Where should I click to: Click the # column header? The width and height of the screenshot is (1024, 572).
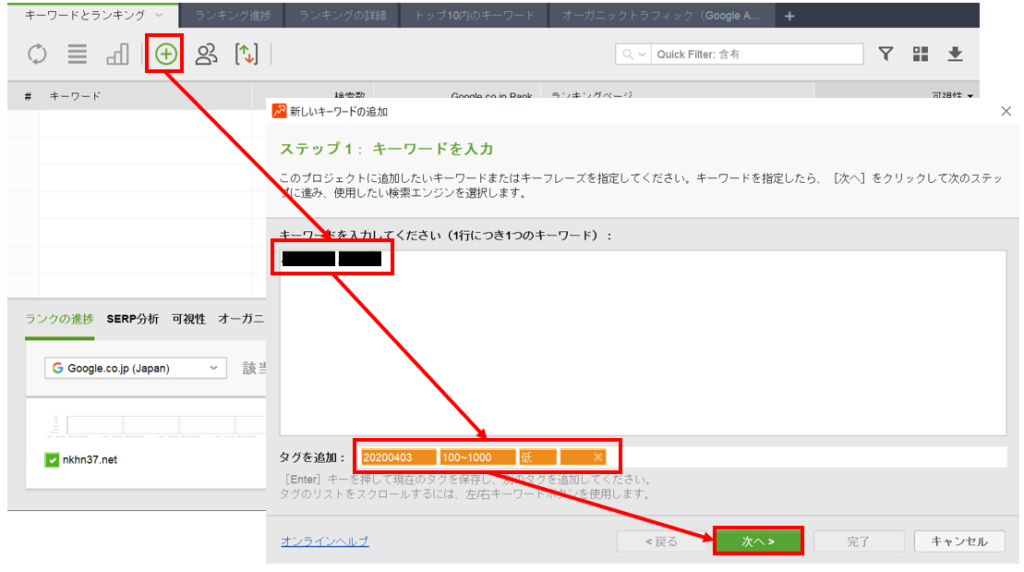(x=28, y=96)
